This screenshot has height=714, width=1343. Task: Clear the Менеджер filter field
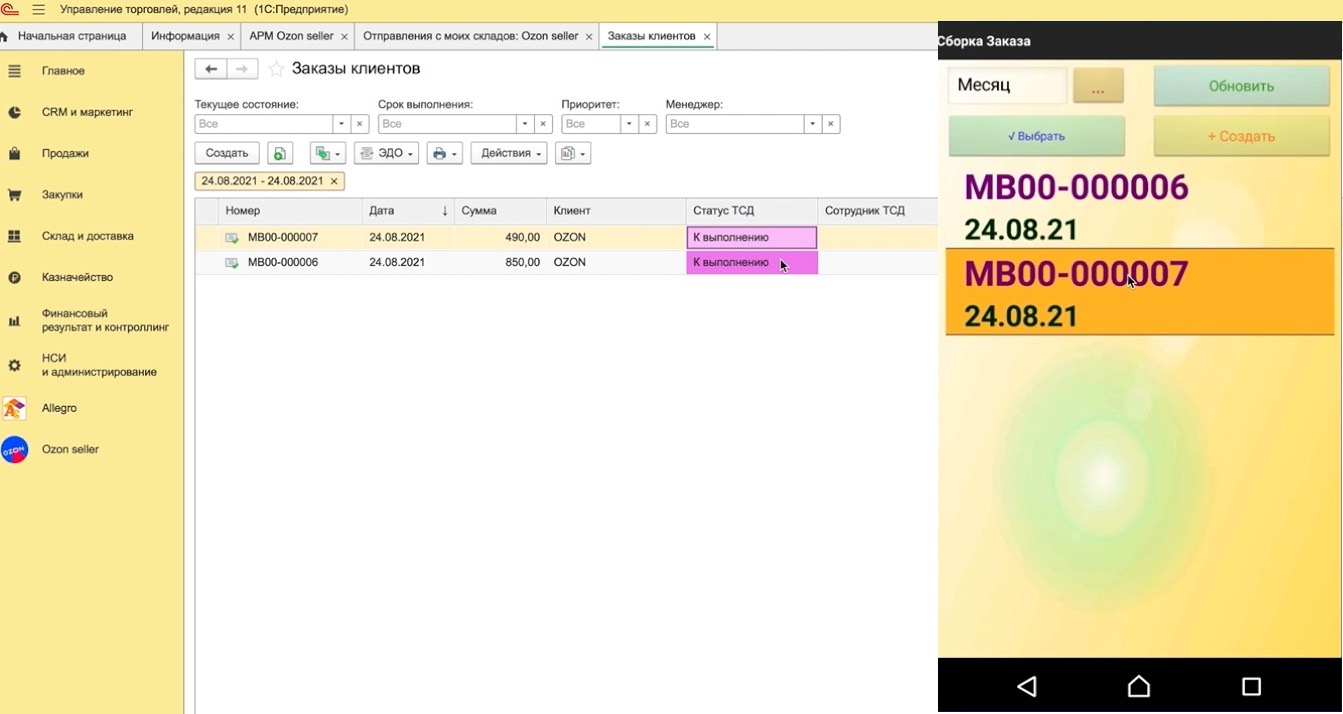tap(831, 124)
